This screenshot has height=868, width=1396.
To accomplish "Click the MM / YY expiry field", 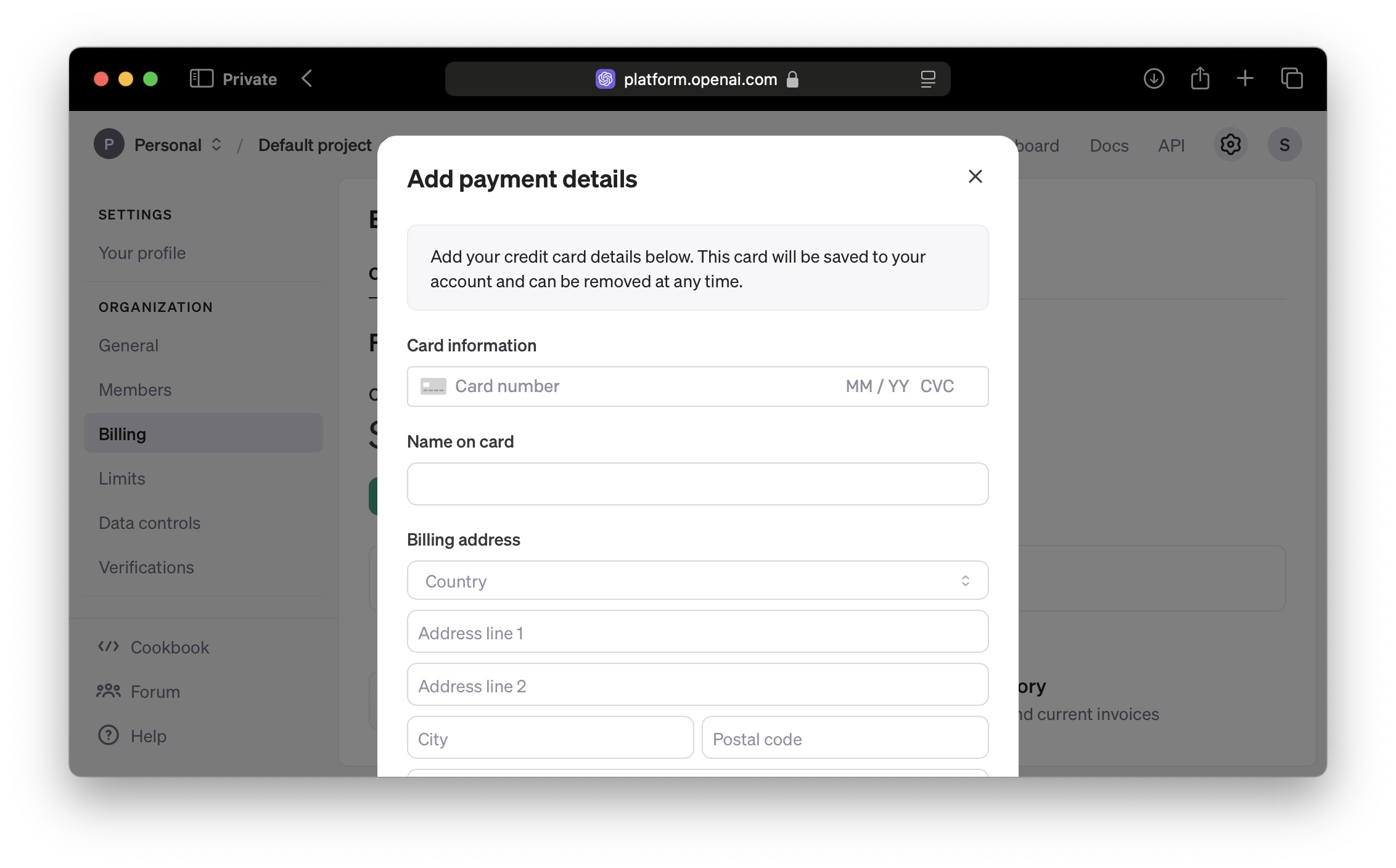I will [877, 387].
